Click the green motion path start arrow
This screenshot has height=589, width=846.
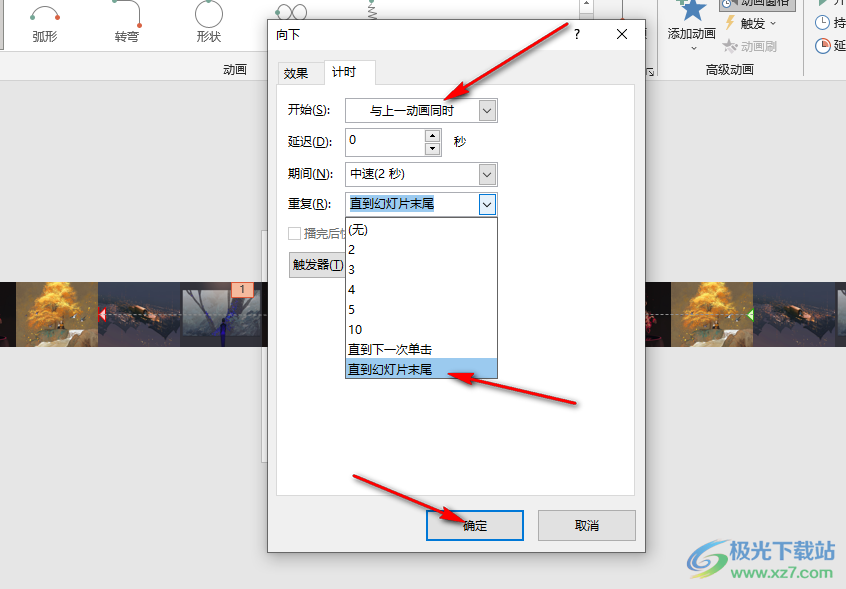point(750,314)
